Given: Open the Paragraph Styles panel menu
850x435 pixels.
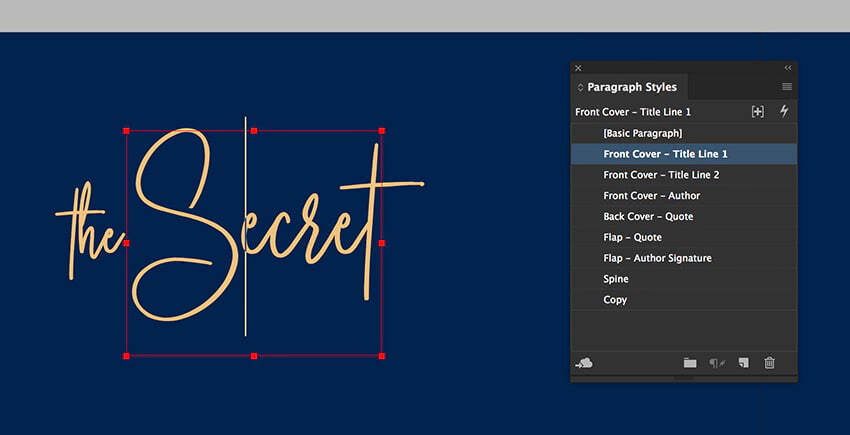Looking at the screenshot, I should point(787,87).
